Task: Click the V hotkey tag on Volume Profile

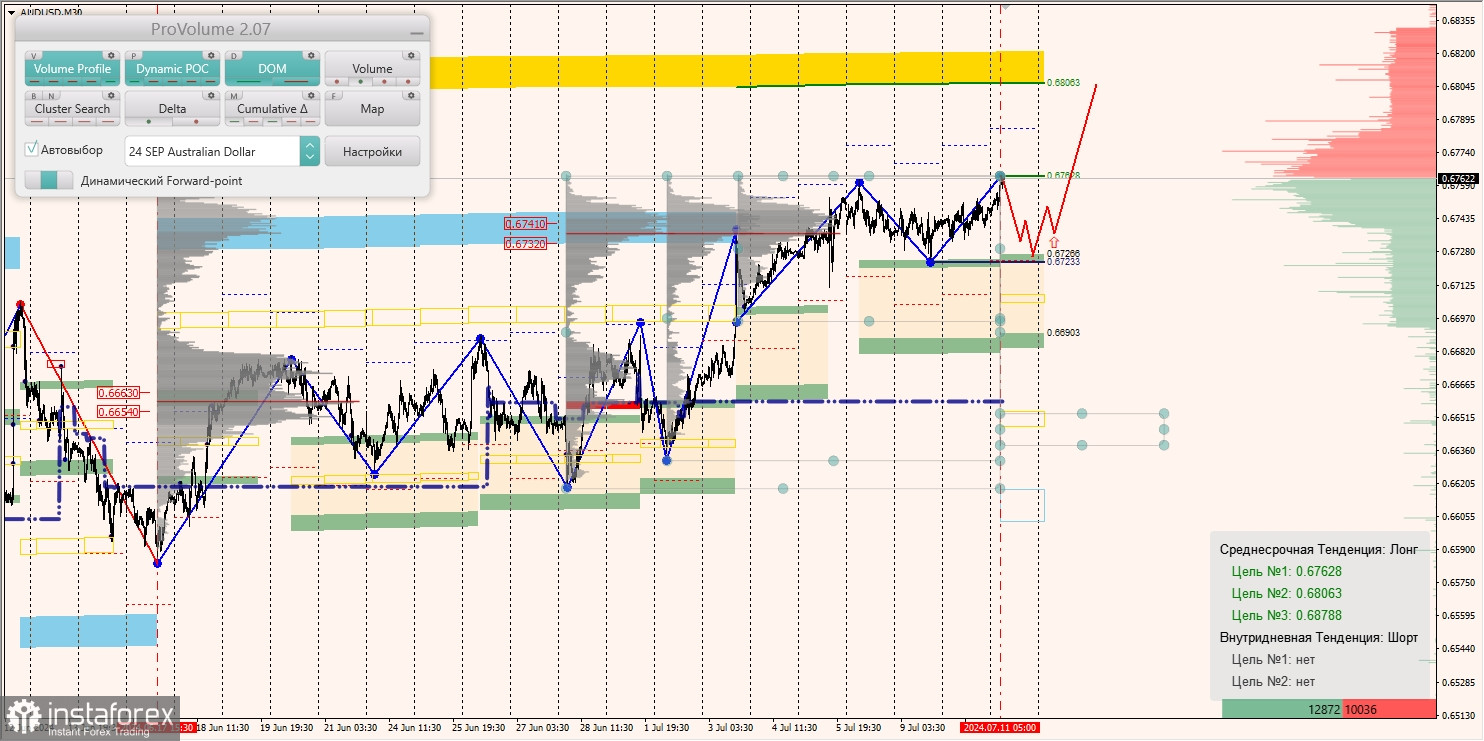Action: click(x=34, y=56)
